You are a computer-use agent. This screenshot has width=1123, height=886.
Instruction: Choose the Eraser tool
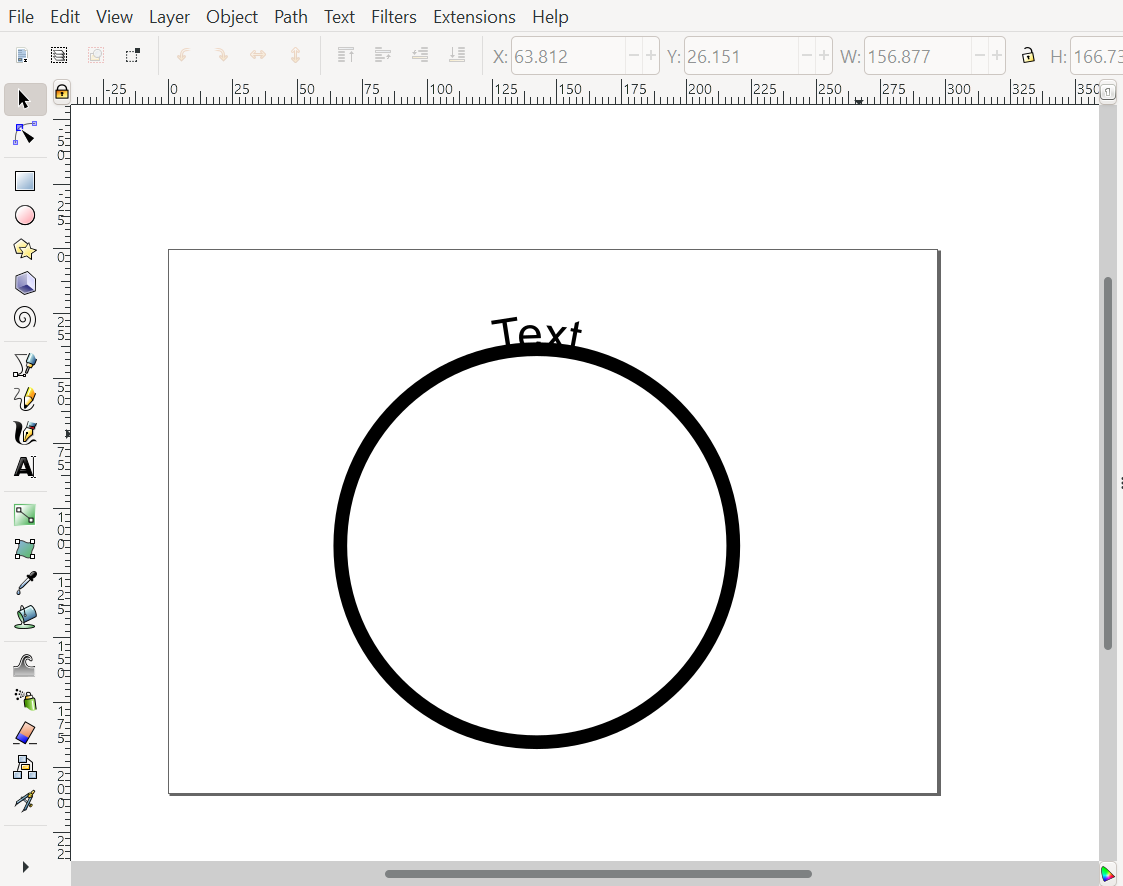[x=25, y=734]
